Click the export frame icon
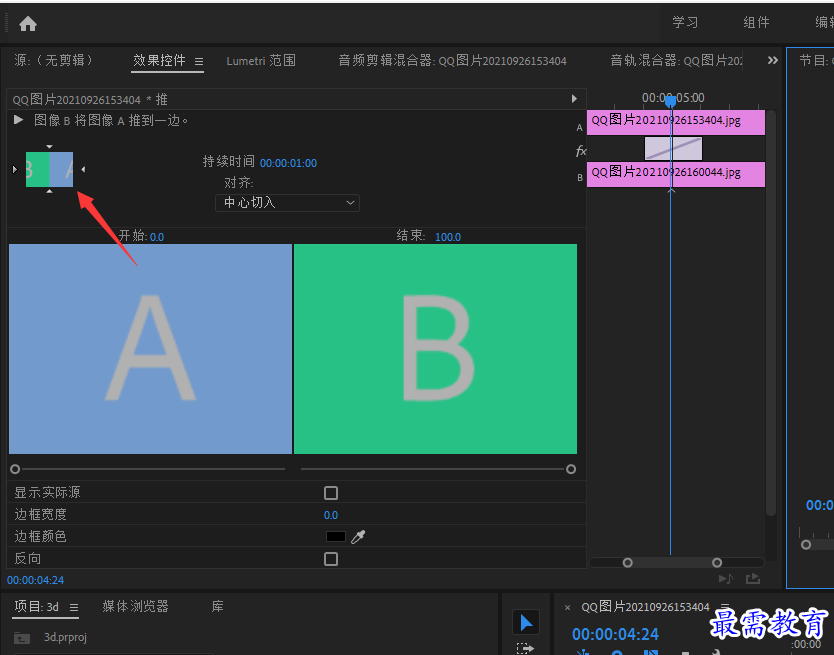This screenshot has height=655, width=834. pyautogui.click(x=753, y=578)
